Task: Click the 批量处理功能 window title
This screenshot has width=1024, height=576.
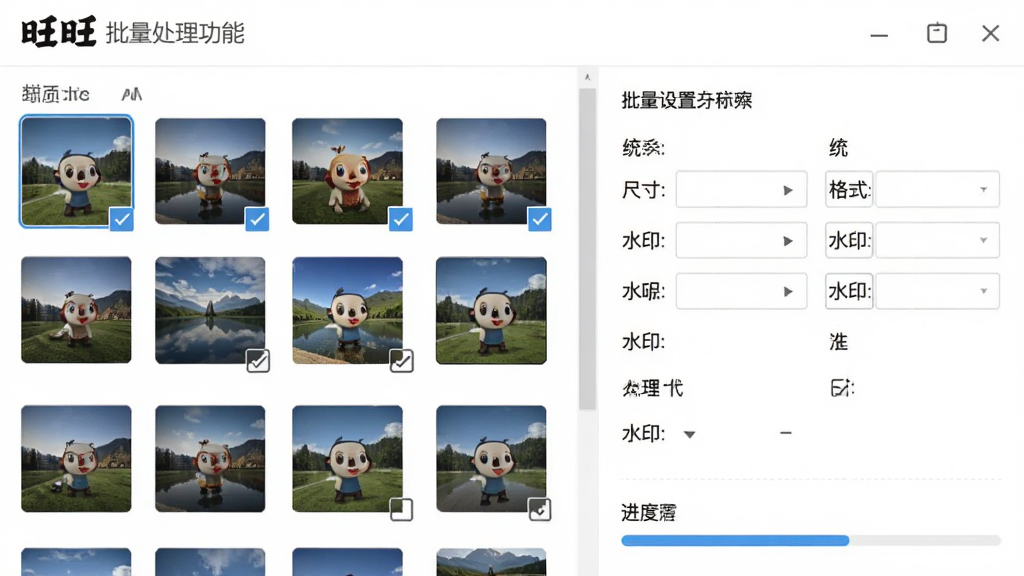Action: point(175,33)
